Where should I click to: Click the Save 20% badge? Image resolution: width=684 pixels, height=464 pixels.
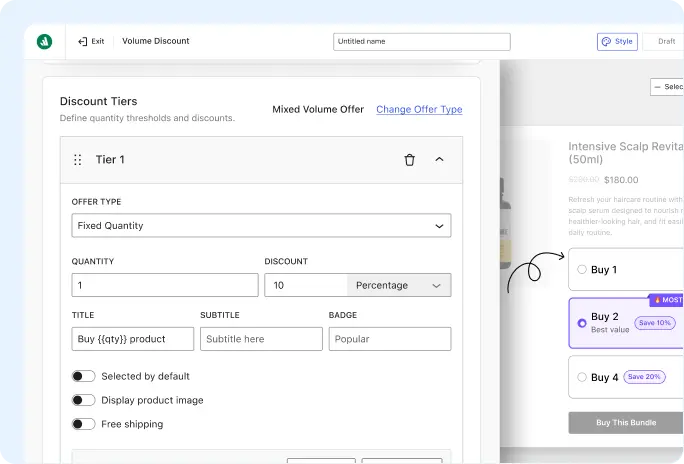coord(644,377)
